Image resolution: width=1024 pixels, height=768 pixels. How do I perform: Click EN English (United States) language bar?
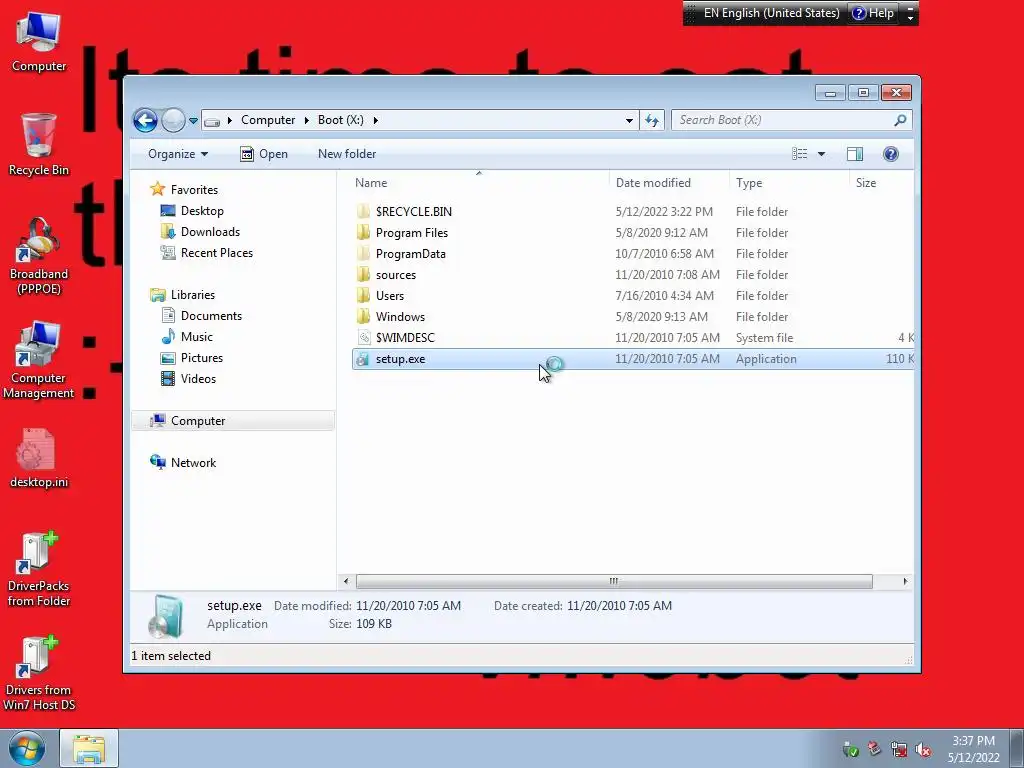771,13
